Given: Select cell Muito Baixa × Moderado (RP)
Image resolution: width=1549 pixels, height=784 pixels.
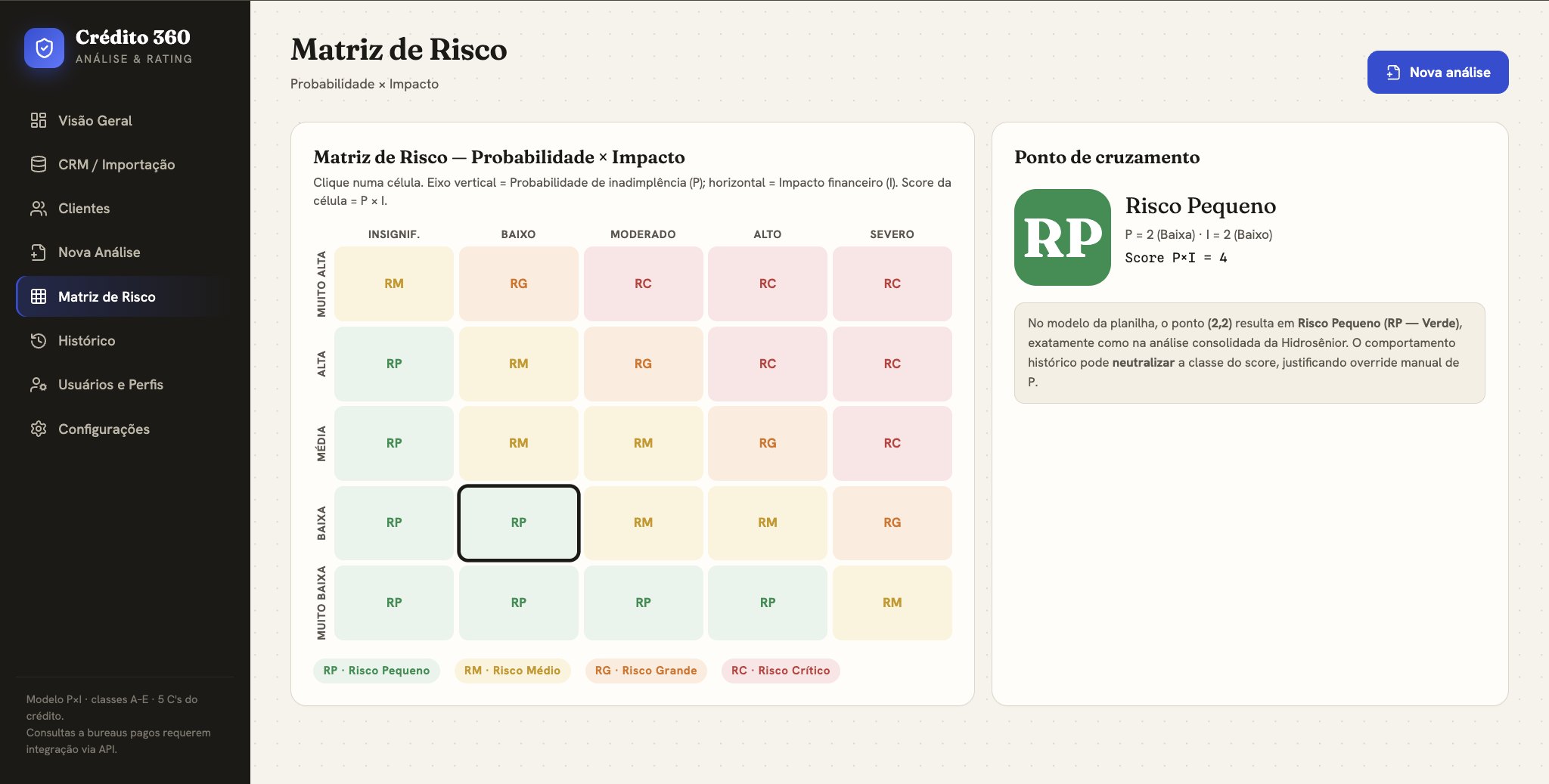Looking at the screenshot, I should [x=643, y=603].
